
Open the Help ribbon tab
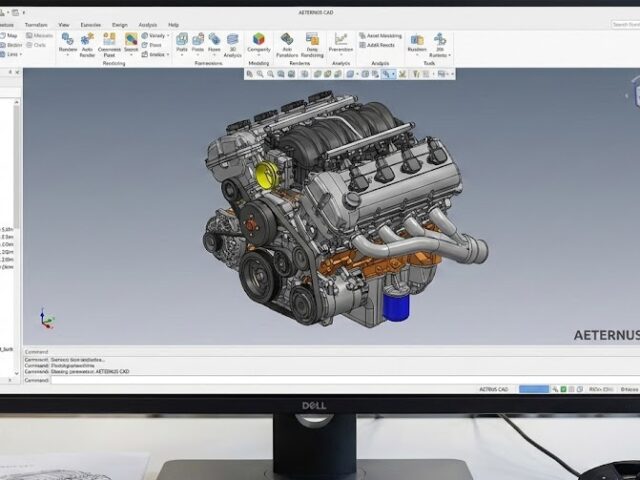click(x=173, y=25)
